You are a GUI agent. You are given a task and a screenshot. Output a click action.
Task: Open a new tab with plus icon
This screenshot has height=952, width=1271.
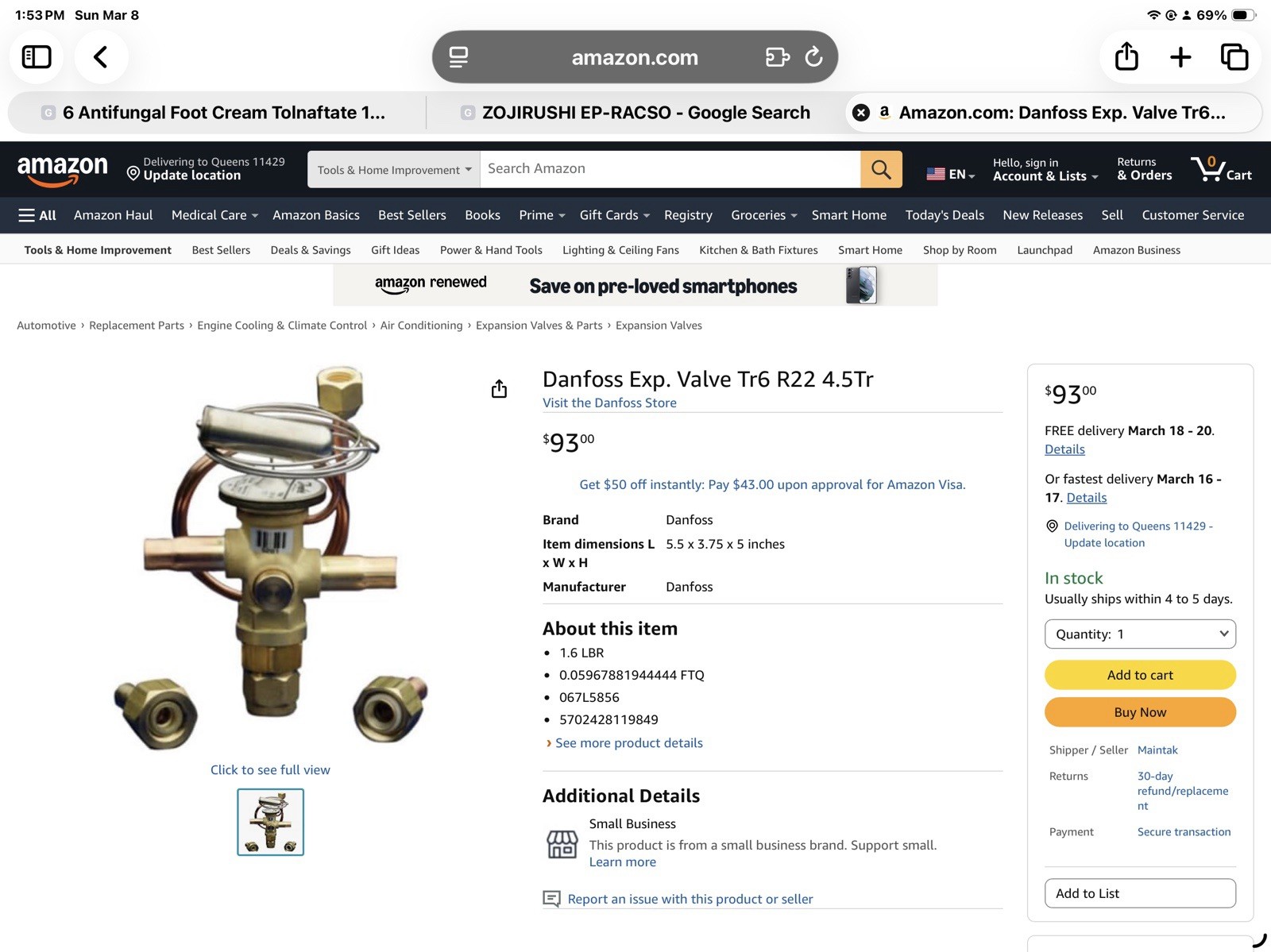coord(1180,57)
